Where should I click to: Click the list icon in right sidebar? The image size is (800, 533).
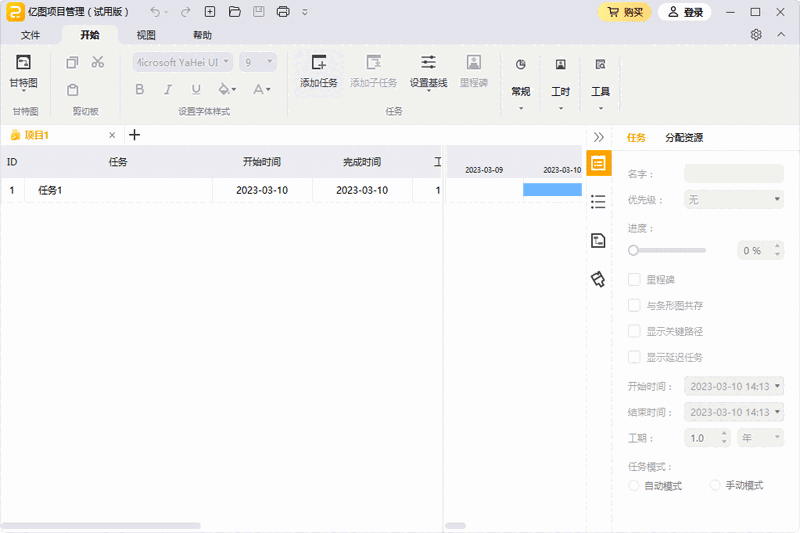coord(598,202)
